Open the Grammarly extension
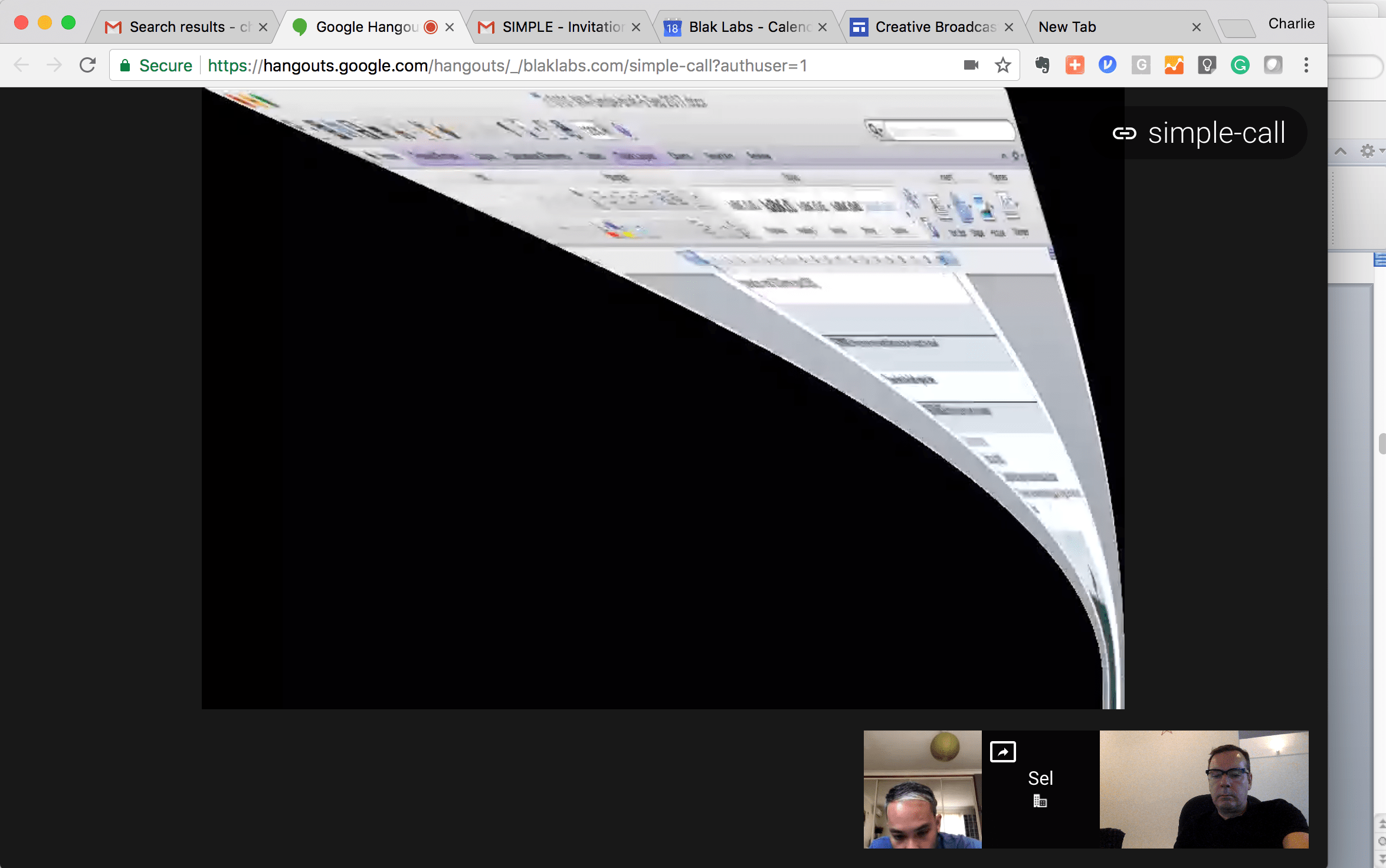1386x868 pixels. pyautogui.click(x=1240, y=65)
